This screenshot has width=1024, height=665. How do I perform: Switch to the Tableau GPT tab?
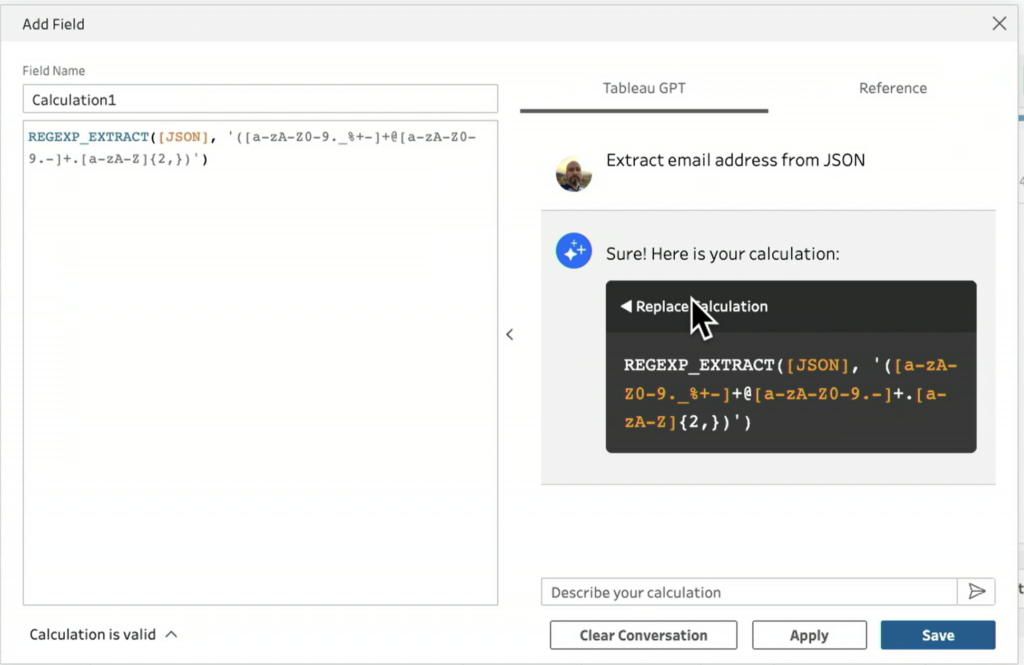click(x=643, y=88)
